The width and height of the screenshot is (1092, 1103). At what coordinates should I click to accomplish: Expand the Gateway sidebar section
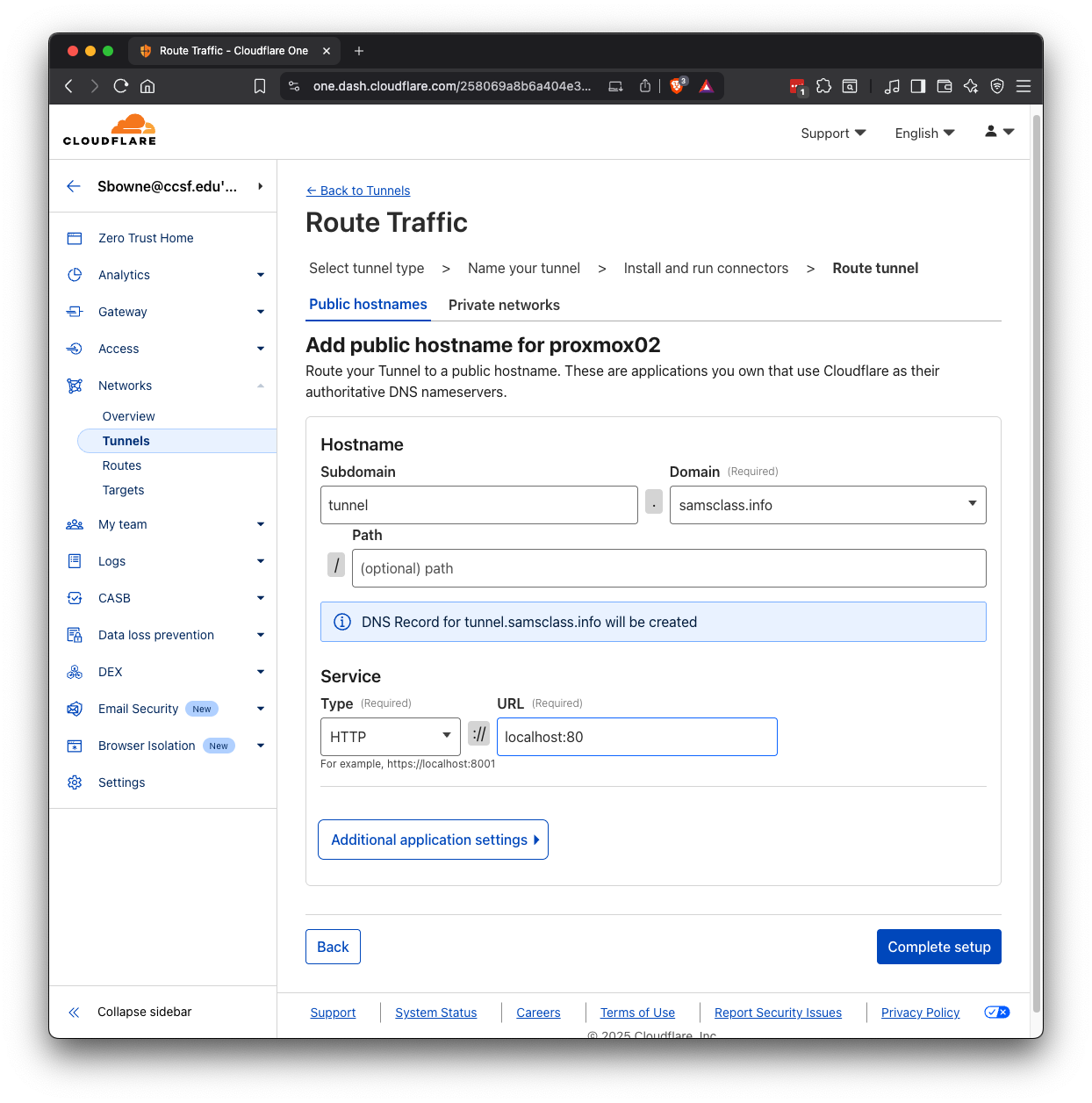261,312
